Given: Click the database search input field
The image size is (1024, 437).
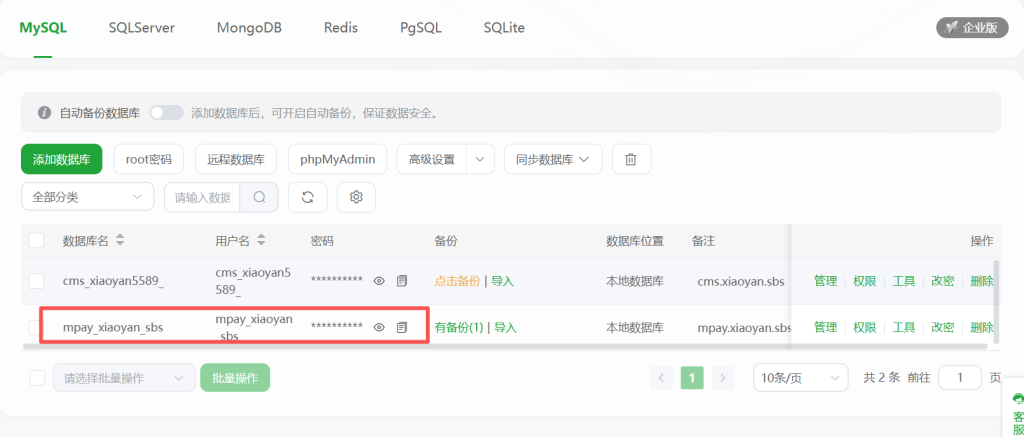Looking at the screenshot, I should tap(202, 197).
